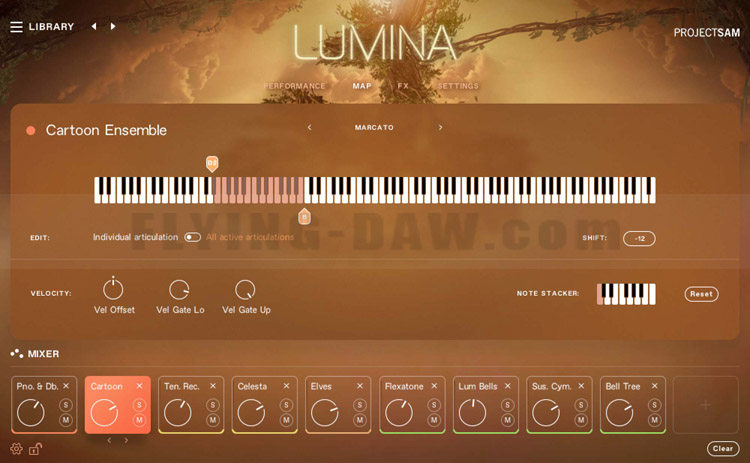Screen dimensions: 750x463
Task: Click the B range marker below keyboard
Action: [x=304, y=216]
